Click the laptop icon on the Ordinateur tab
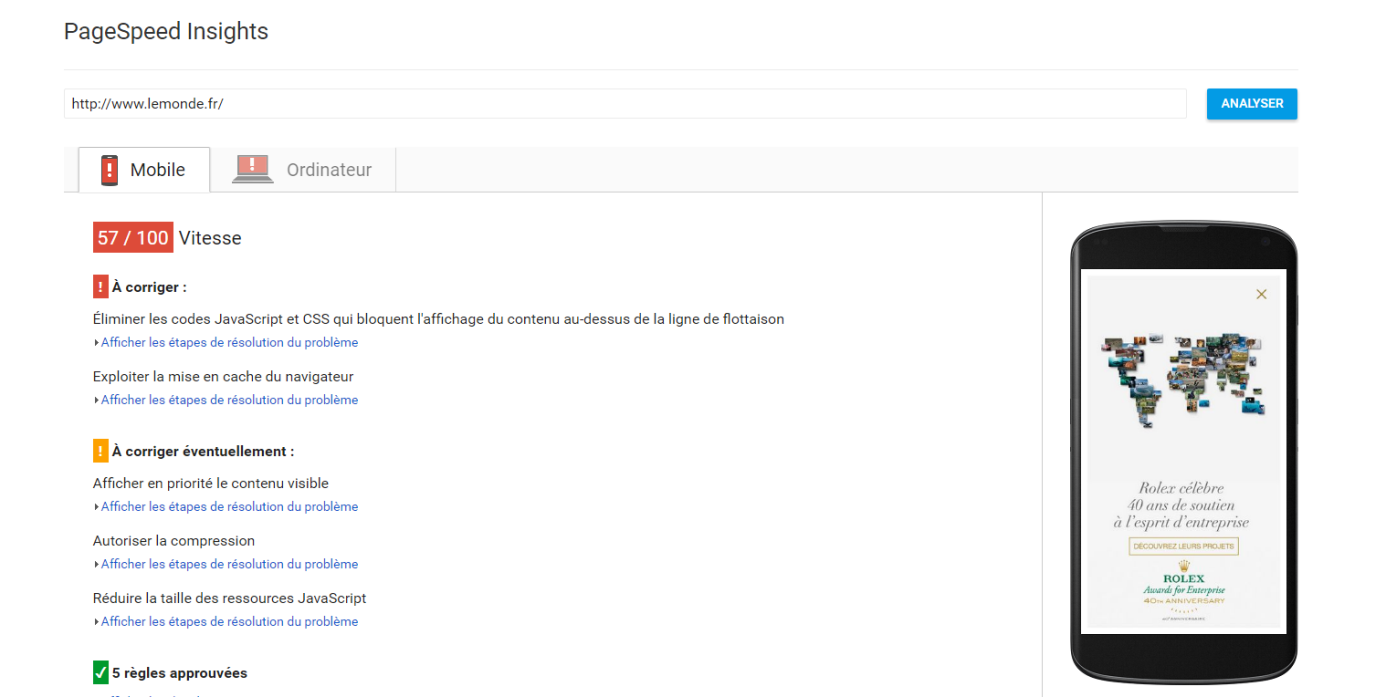Image resolution: width=1386 pixels, height=697 pixels. (x=252, y=169)
